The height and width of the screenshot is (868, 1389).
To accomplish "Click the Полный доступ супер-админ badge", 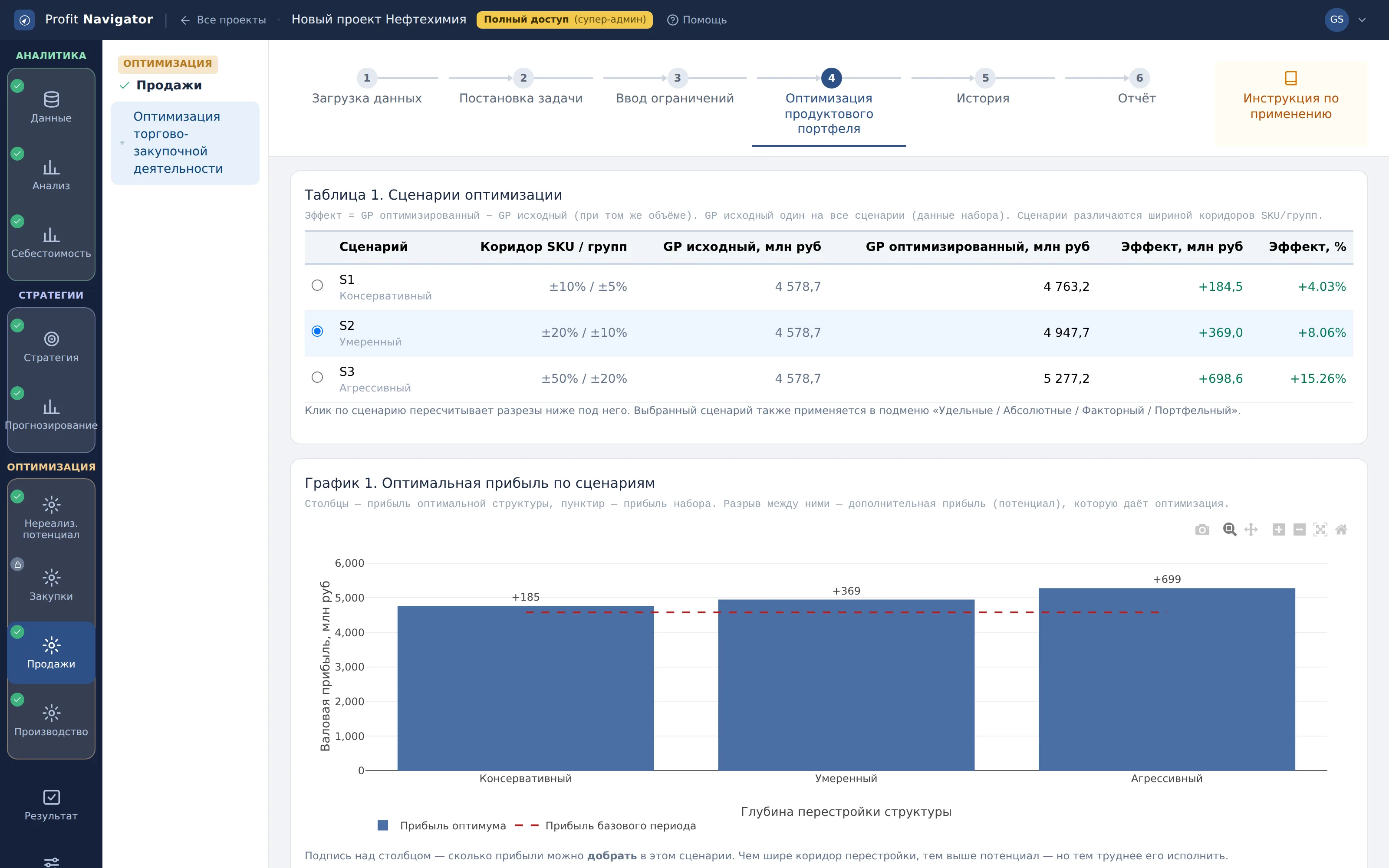I will (564, 20).
